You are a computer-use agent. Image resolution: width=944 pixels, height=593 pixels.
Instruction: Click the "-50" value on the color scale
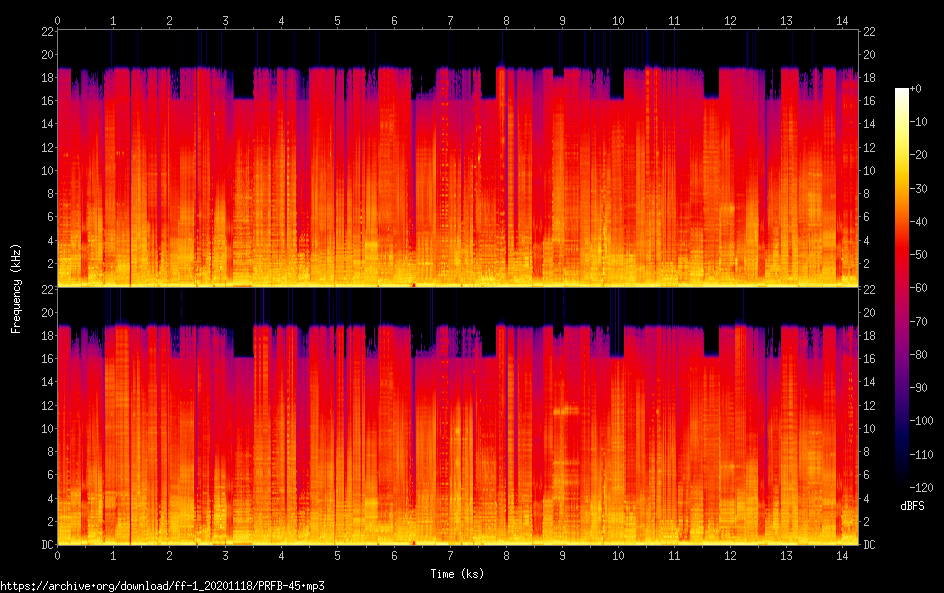point(919,255)
